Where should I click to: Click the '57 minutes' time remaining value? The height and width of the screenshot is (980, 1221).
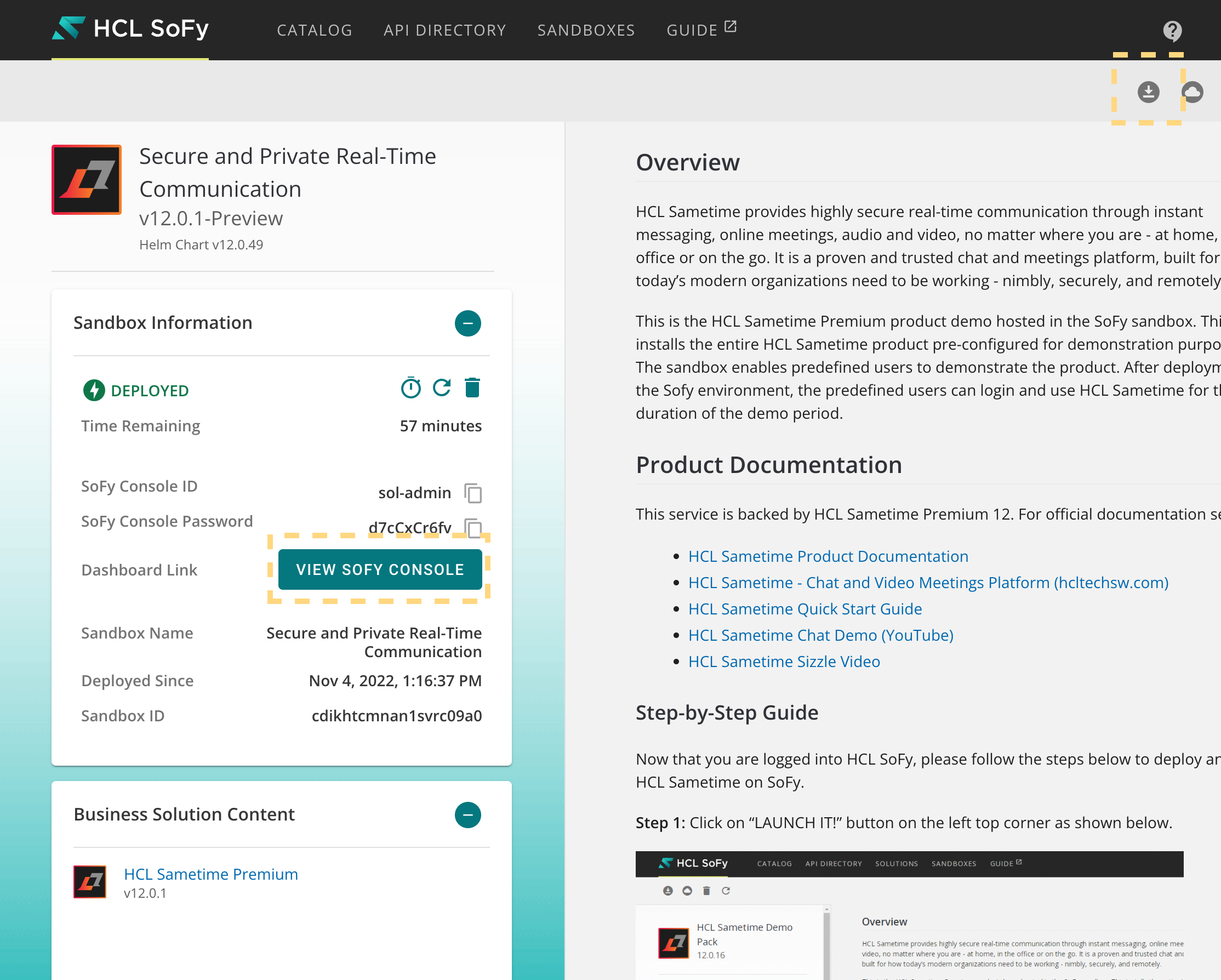[x=441, y=426]
